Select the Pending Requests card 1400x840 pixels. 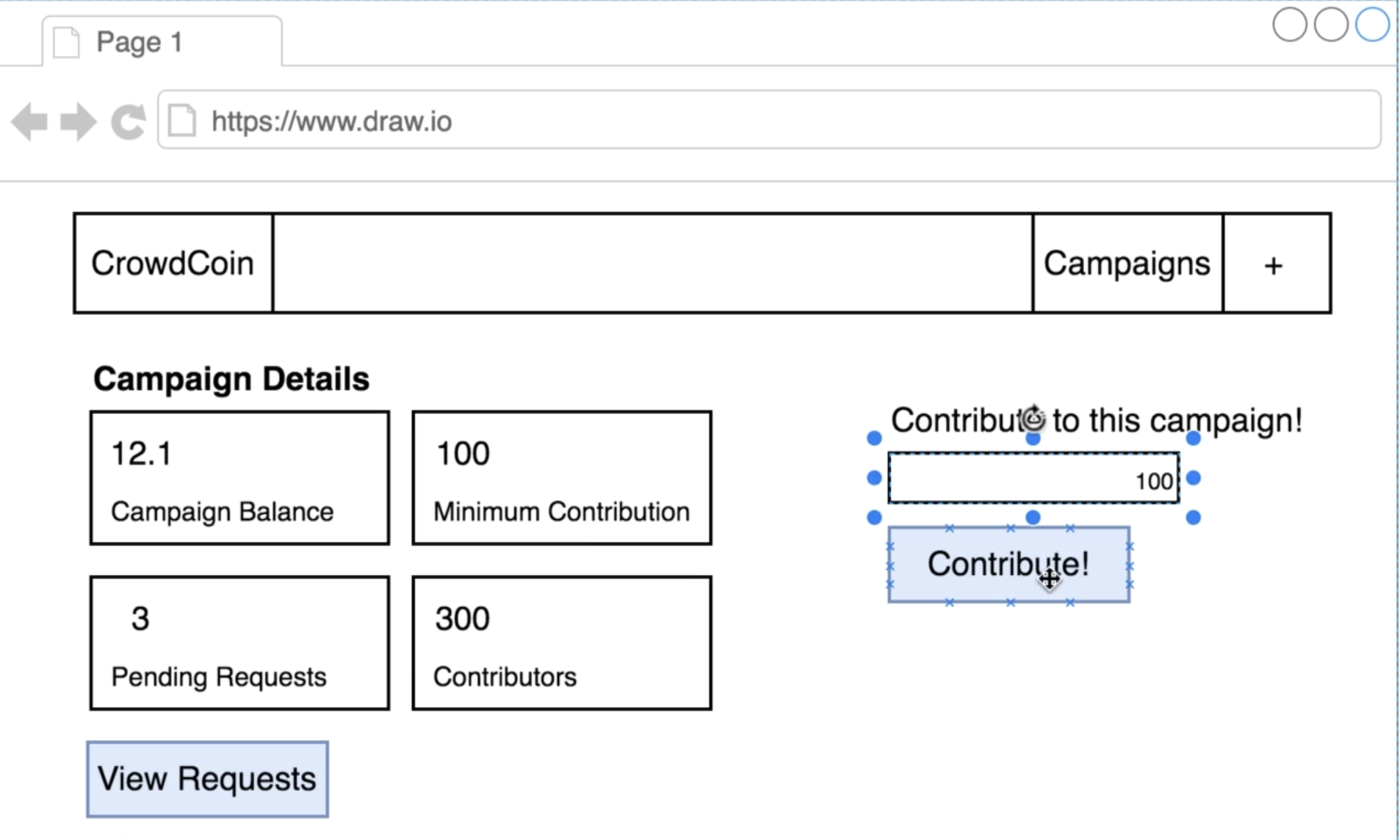(239, 643)
